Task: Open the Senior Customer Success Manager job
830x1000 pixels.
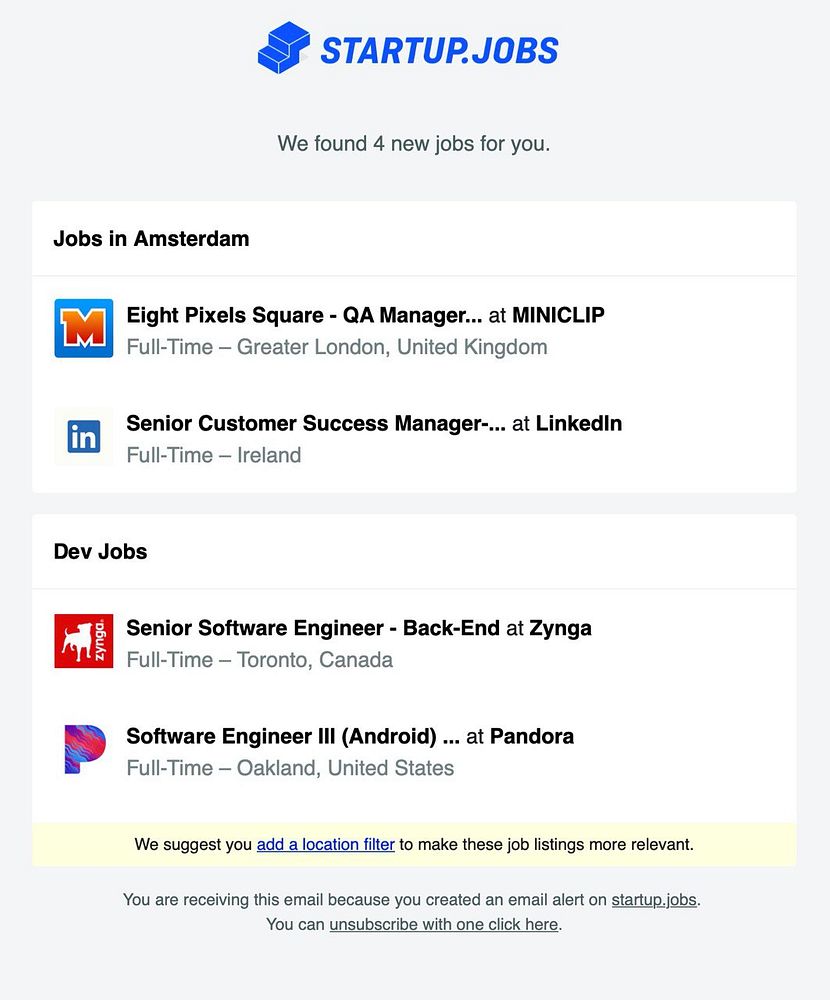Action: (315, 423)
